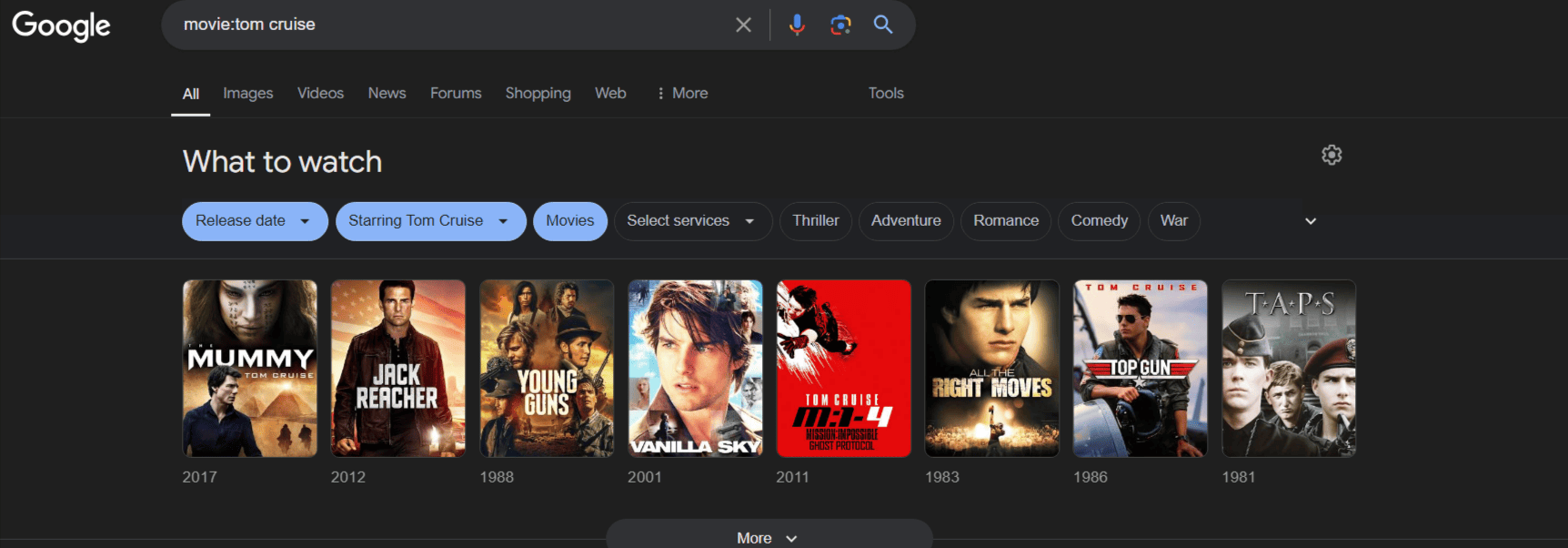Click the Tools button
The width and height of the screenshot is (1568, 548).
click(885, 93)
